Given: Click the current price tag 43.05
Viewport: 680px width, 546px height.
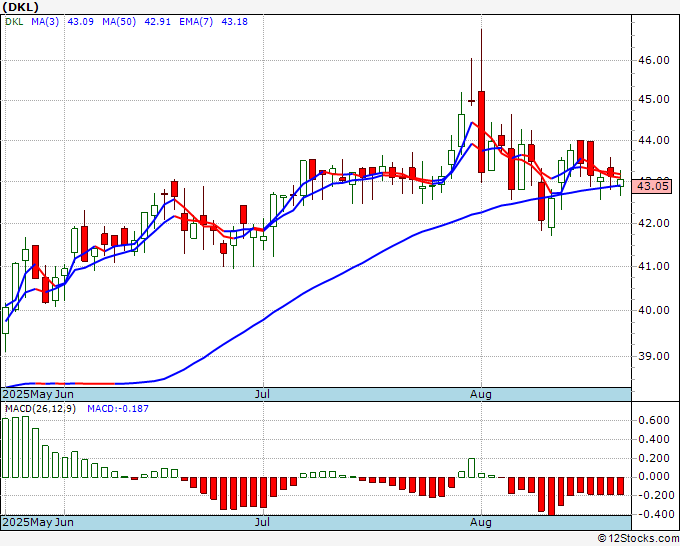Looking at the screenshot, I should (652, 187).
